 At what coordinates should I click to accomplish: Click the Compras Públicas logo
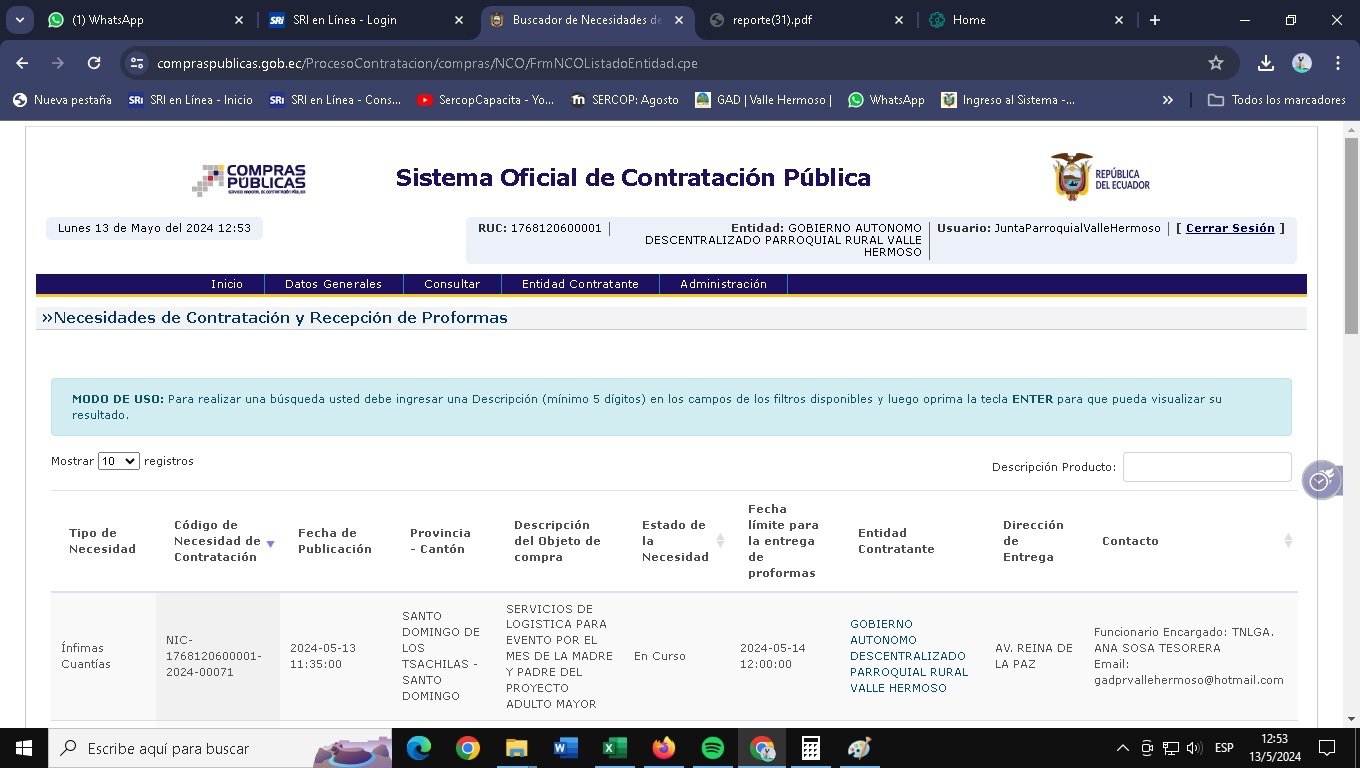point(249,180)
